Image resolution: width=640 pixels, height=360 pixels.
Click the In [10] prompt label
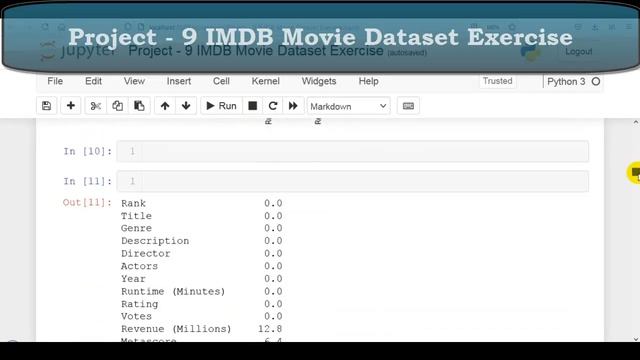coord(87,151)
